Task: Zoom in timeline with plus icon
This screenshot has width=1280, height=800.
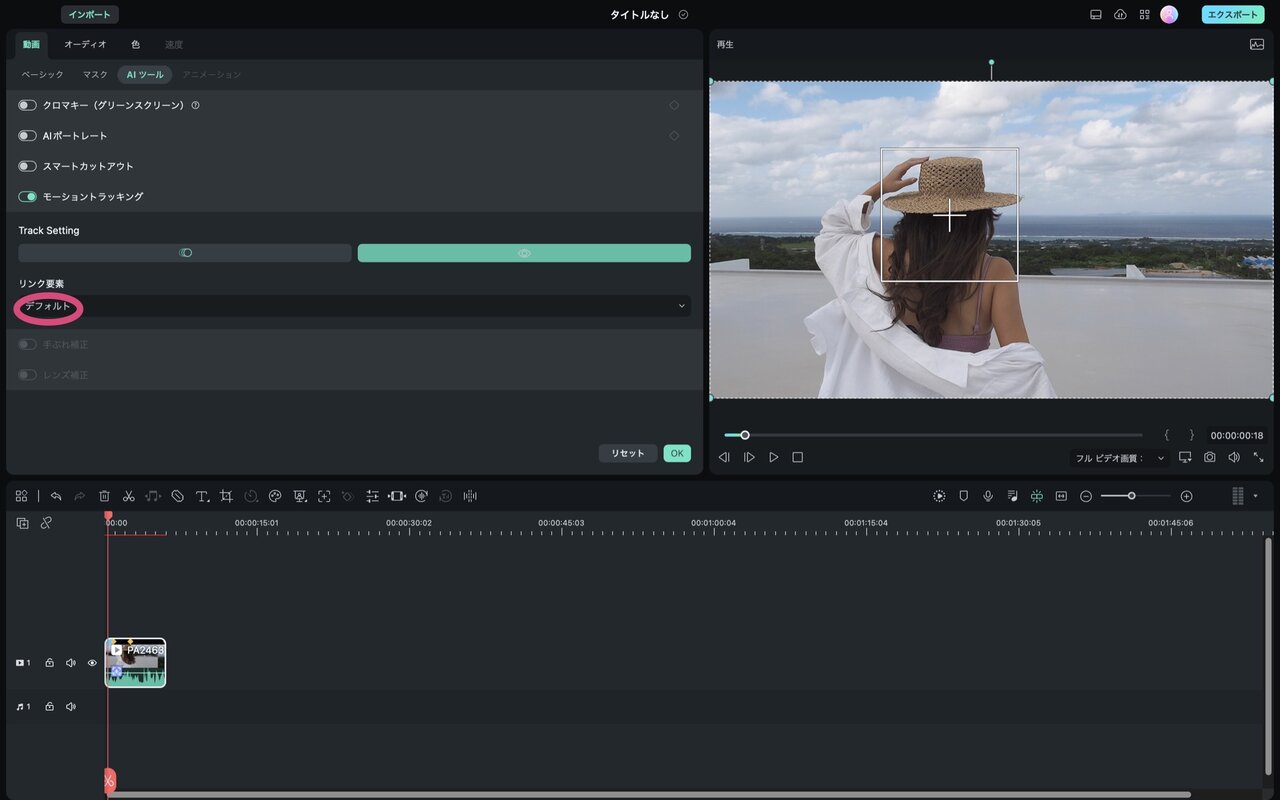Action: (1186, 496)
